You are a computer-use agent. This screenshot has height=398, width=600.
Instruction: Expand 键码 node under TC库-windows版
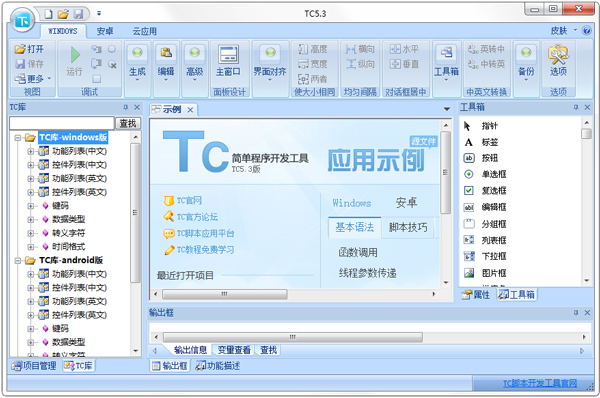[31, 206]
